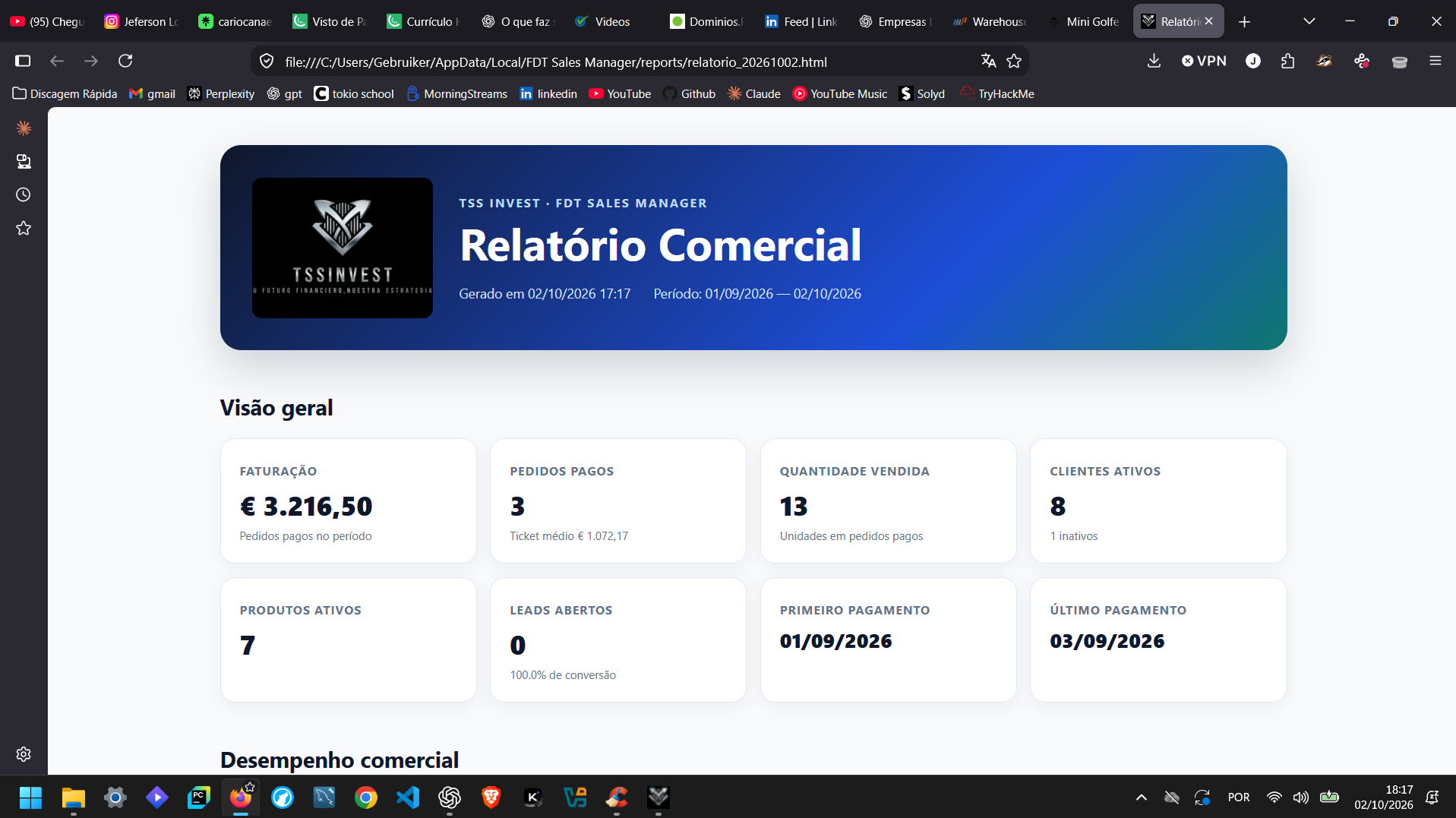Open the volume control in tray

click(1301, 797)
